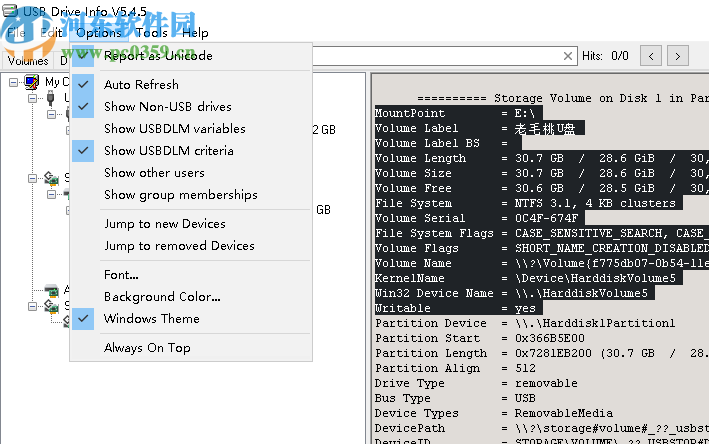The image size is (709, 444).
Task: Click Drive Type removable line
Action: pyautogui.click(x=476, y=383)
